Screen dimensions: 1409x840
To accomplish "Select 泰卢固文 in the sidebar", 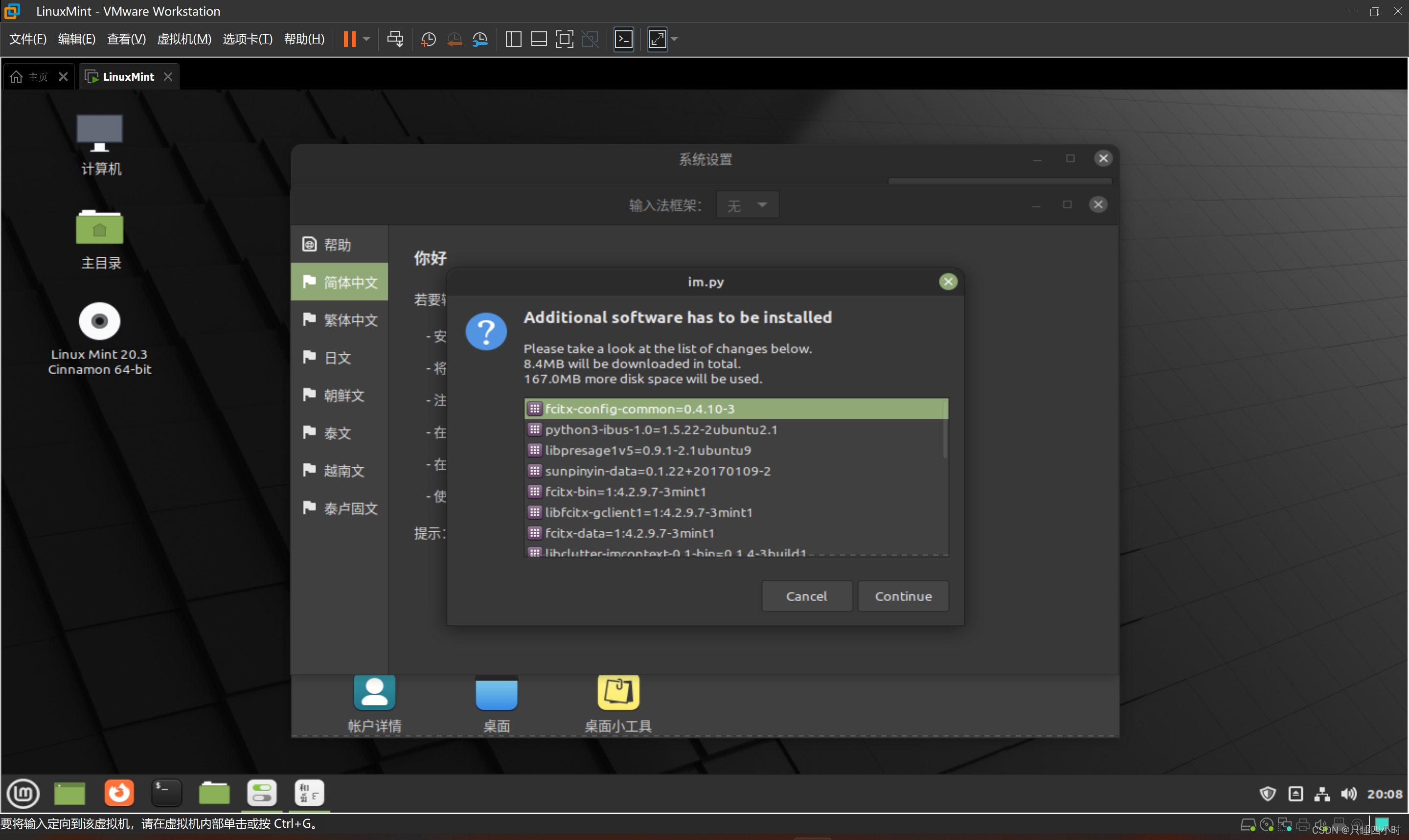I will pyautogui.click(x=339, y=508).
